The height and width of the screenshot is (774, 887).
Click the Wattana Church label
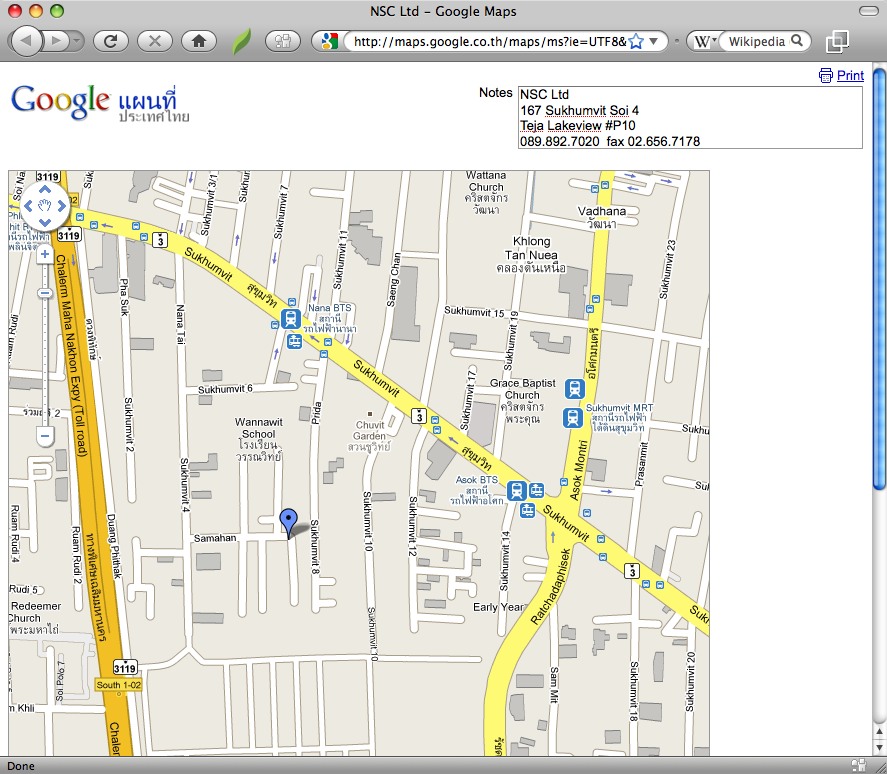coord(486,192)
